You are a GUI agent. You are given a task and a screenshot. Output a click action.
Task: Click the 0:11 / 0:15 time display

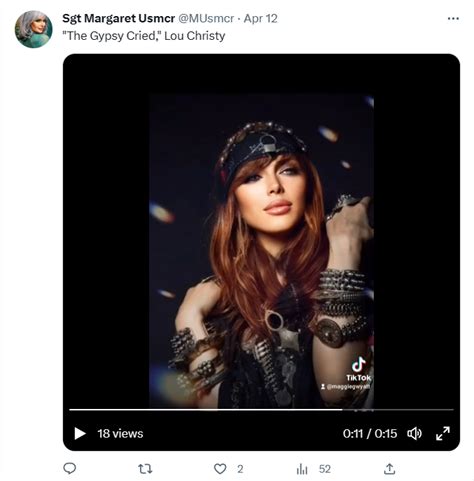[370, 434]
